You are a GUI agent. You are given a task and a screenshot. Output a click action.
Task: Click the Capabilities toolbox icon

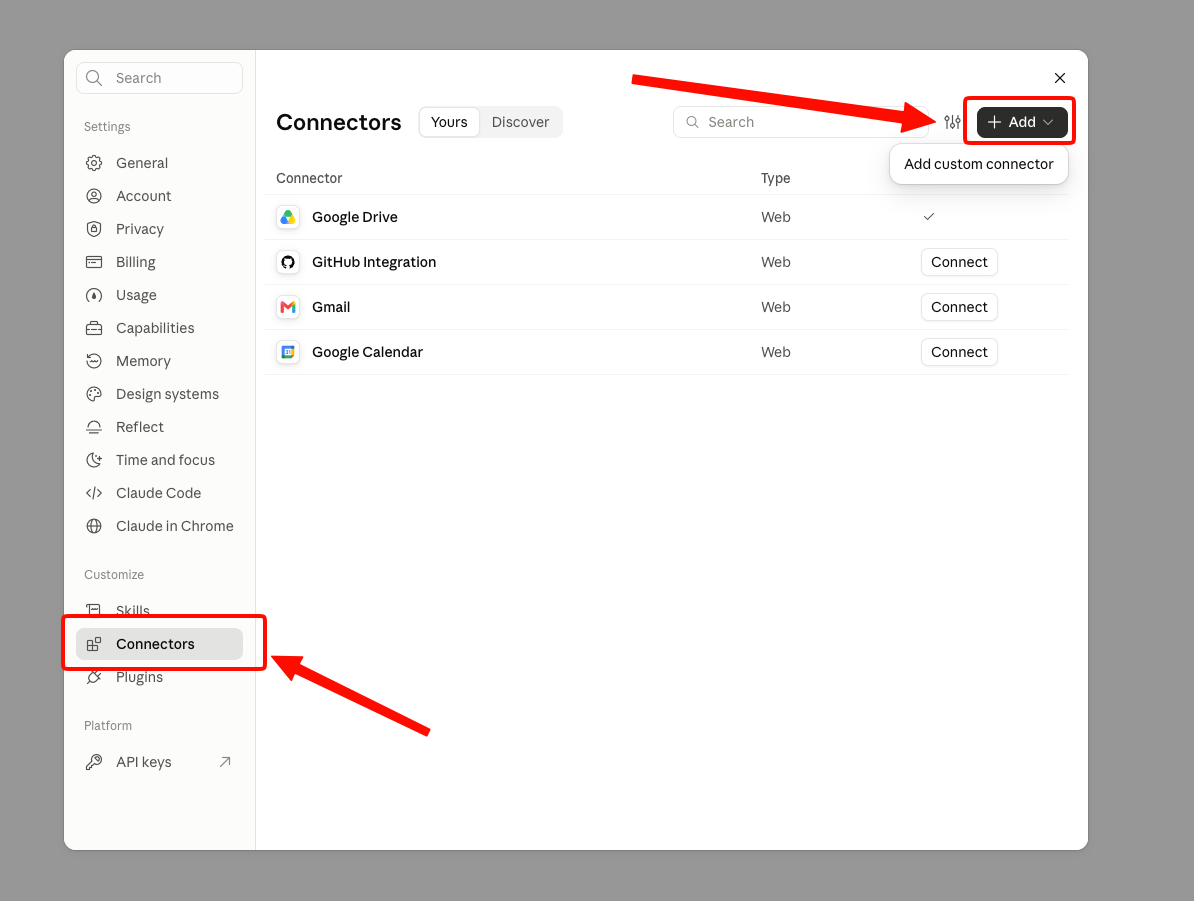[x=94, y=328]
